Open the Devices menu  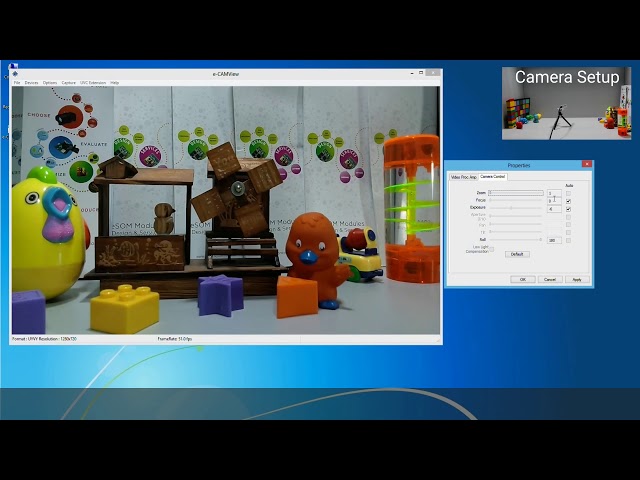[x=31, y=83]
